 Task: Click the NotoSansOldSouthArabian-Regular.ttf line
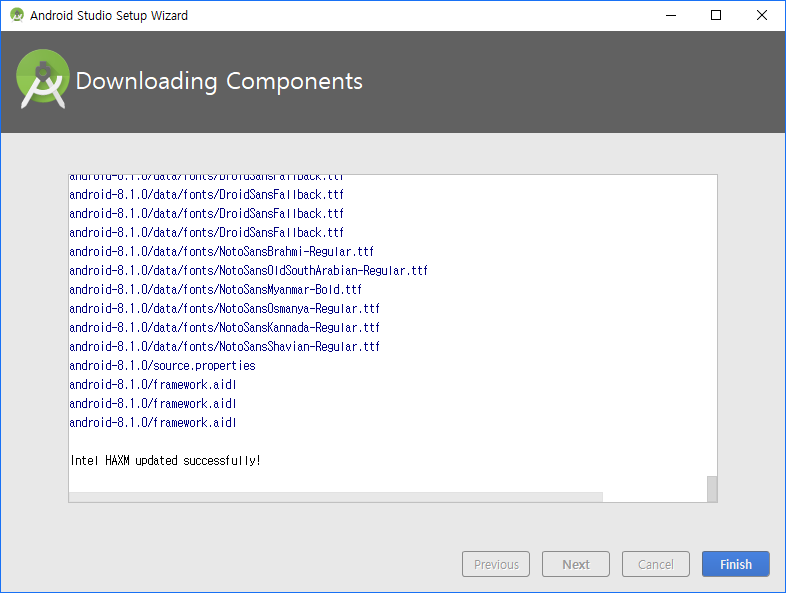tap(249, 270)
